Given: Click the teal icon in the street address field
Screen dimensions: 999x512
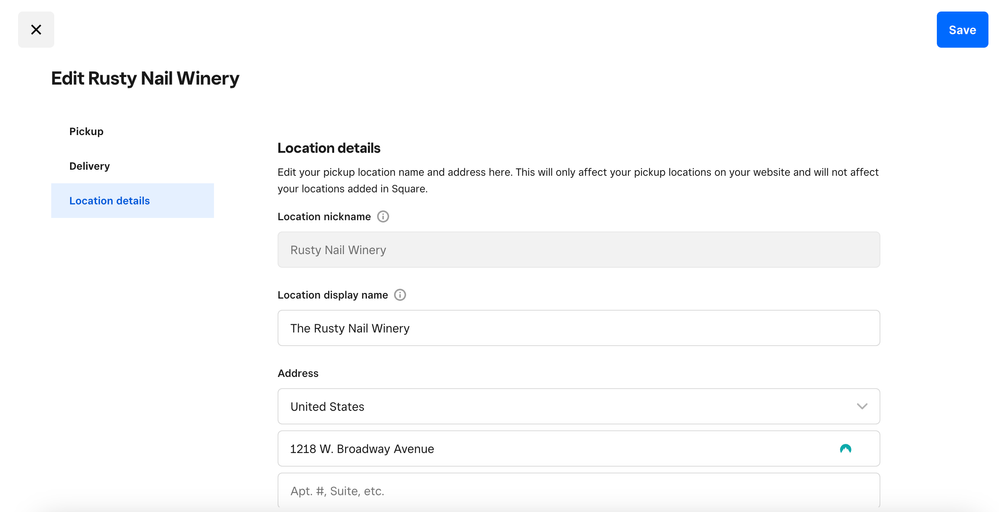Looking at the screenshot, I should click(x=845, y=449).
